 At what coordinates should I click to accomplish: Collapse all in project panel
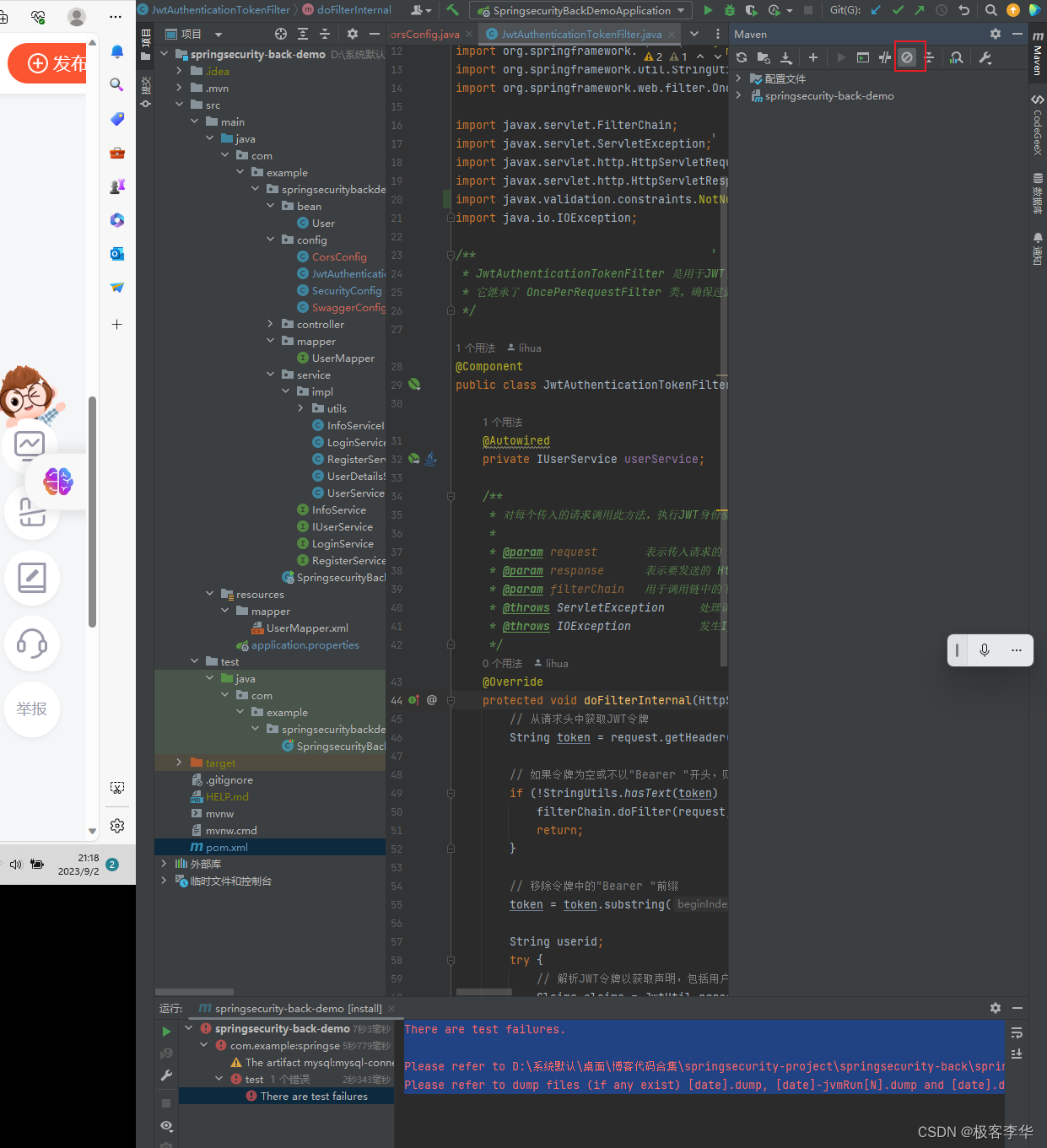[x=325, y=34]
